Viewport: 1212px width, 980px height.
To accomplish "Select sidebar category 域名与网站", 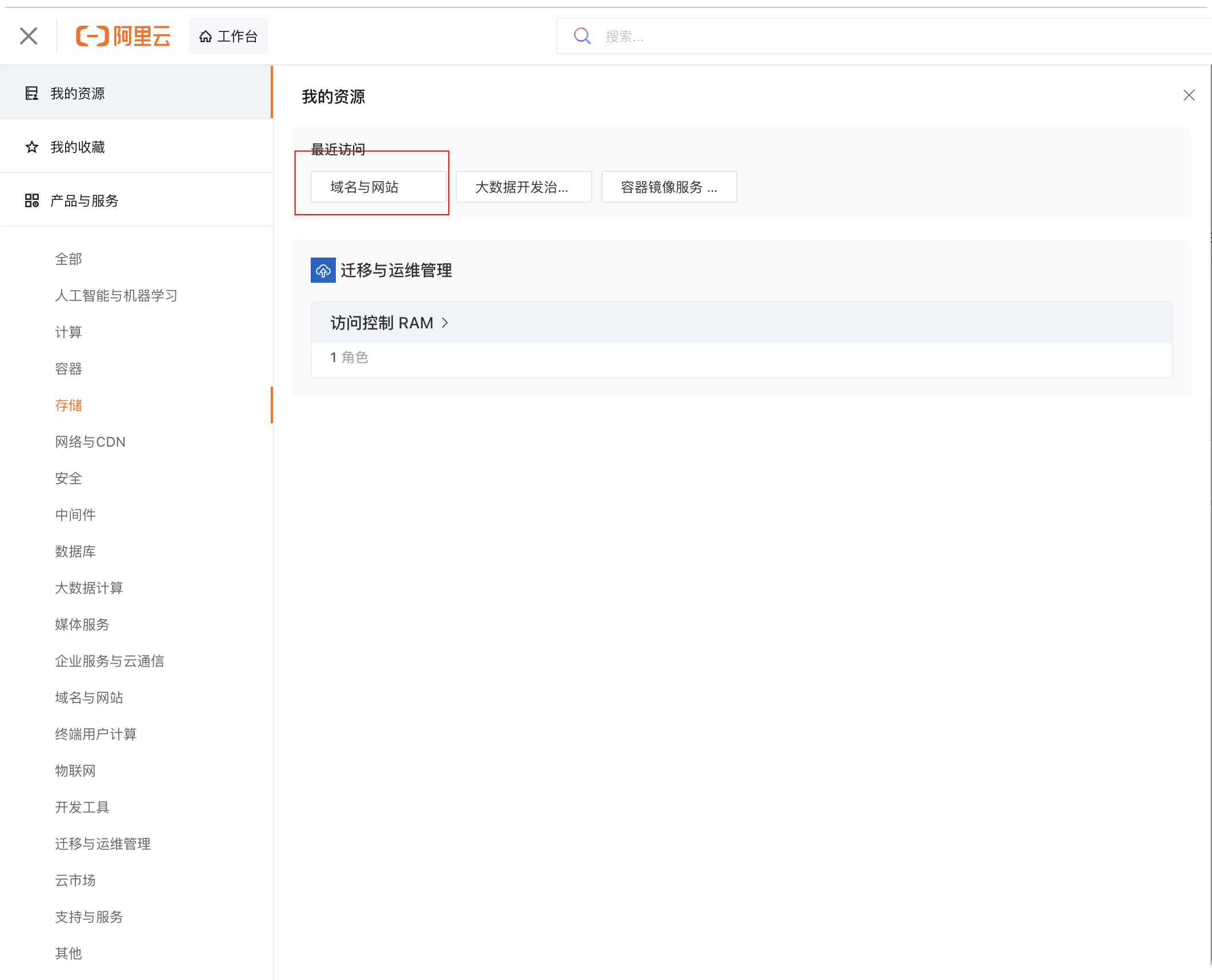I will tap(89, 697).
